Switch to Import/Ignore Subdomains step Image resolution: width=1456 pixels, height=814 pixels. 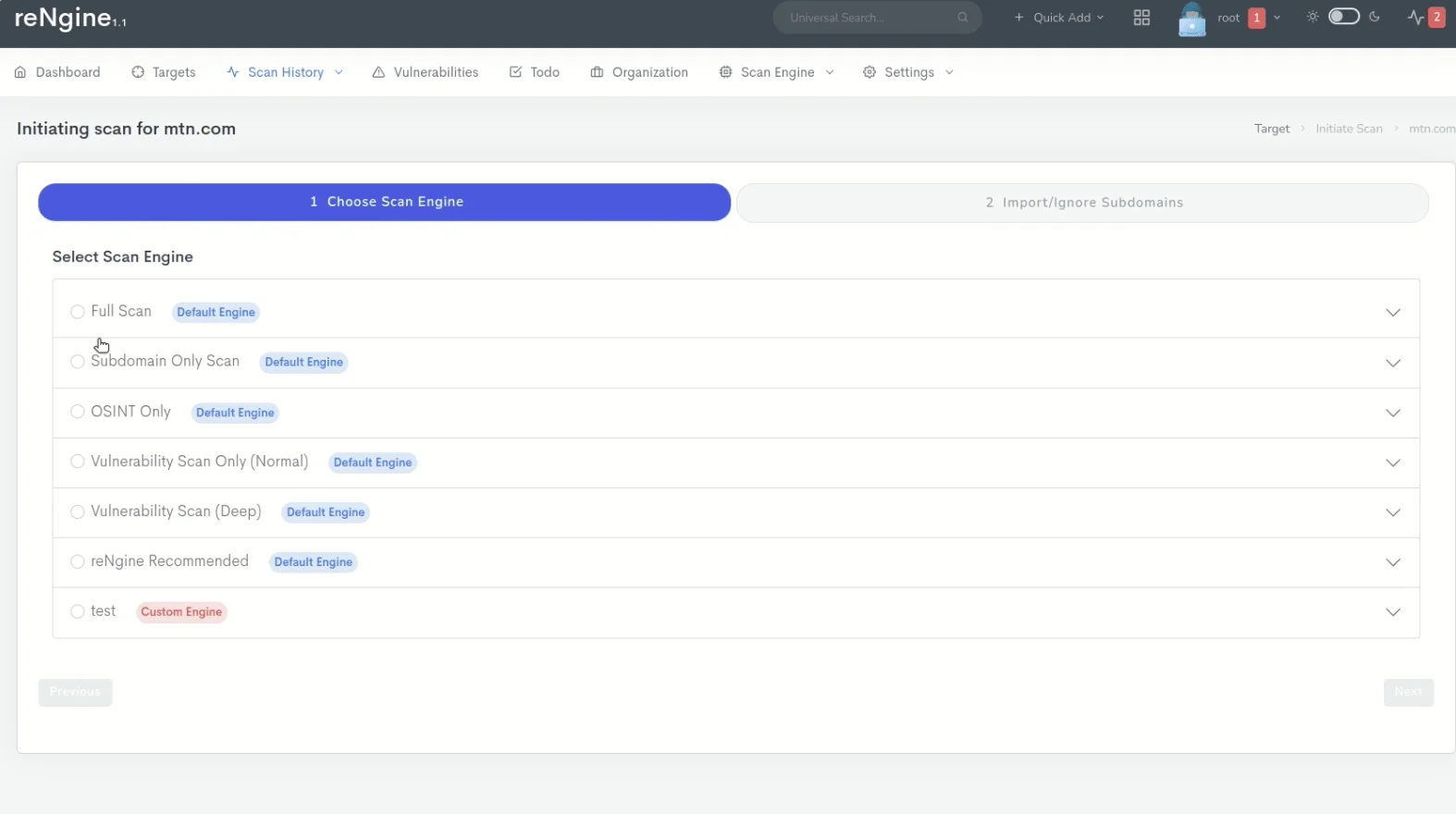tap(1082, 203)
